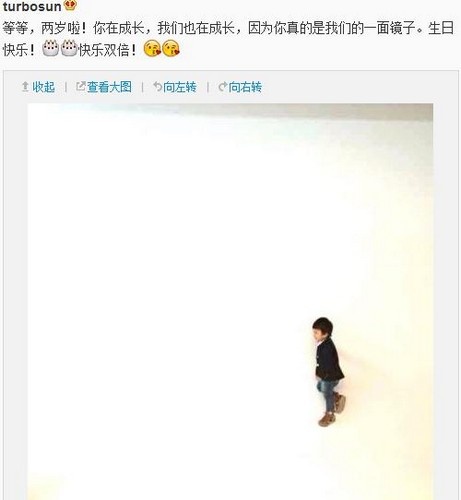Click the rotate-right arrow icon
This screenshot has width=461, height=500.
pyautogui.click(x=223, y=87)
